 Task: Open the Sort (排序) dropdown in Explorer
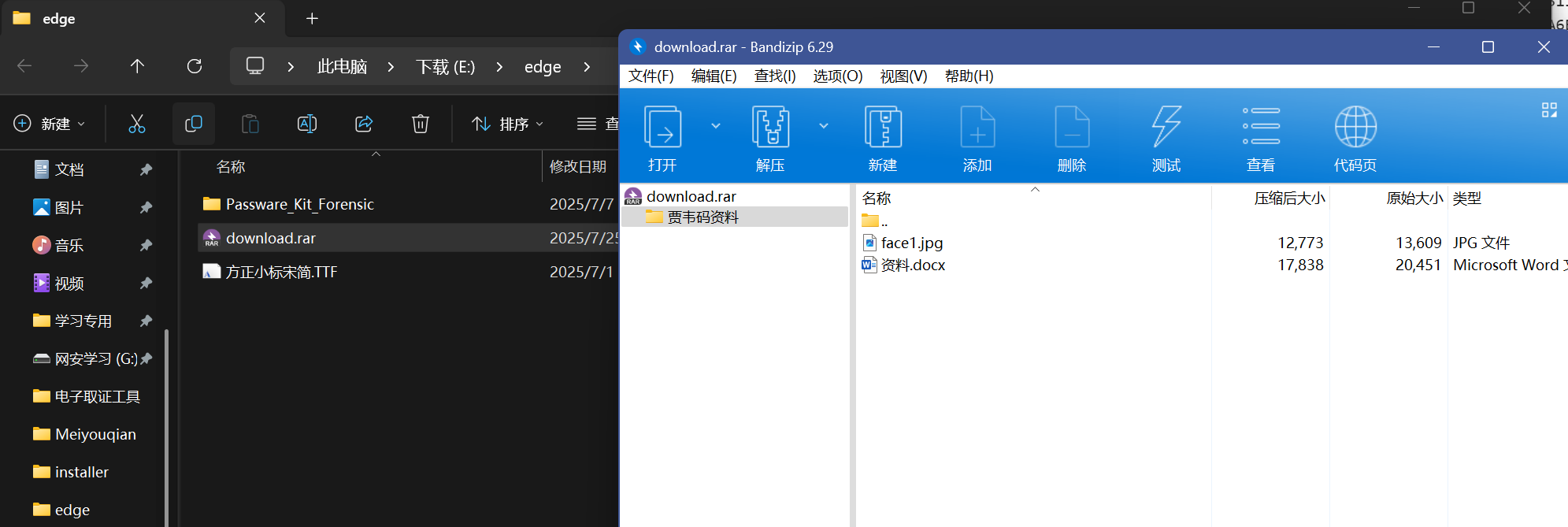click(x=508, y=124)
